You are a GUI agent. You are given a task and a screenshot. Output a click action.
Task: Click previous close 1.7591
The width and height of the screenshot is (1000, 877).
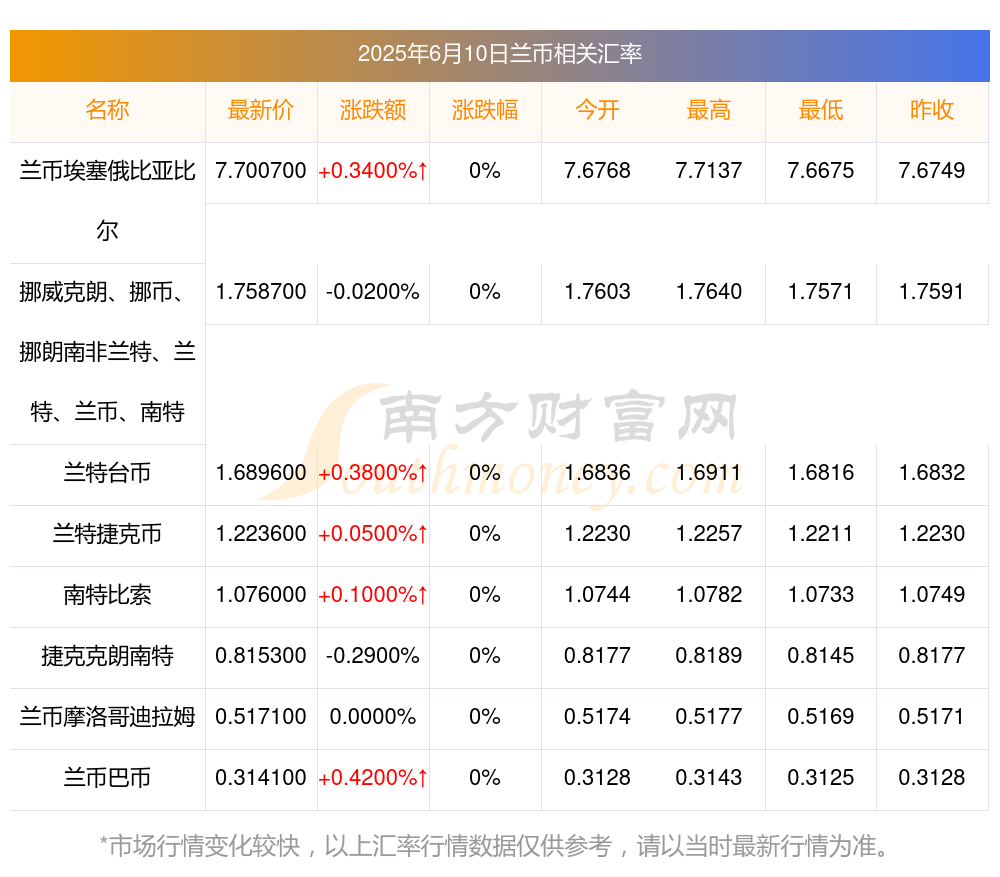point(932,292)
